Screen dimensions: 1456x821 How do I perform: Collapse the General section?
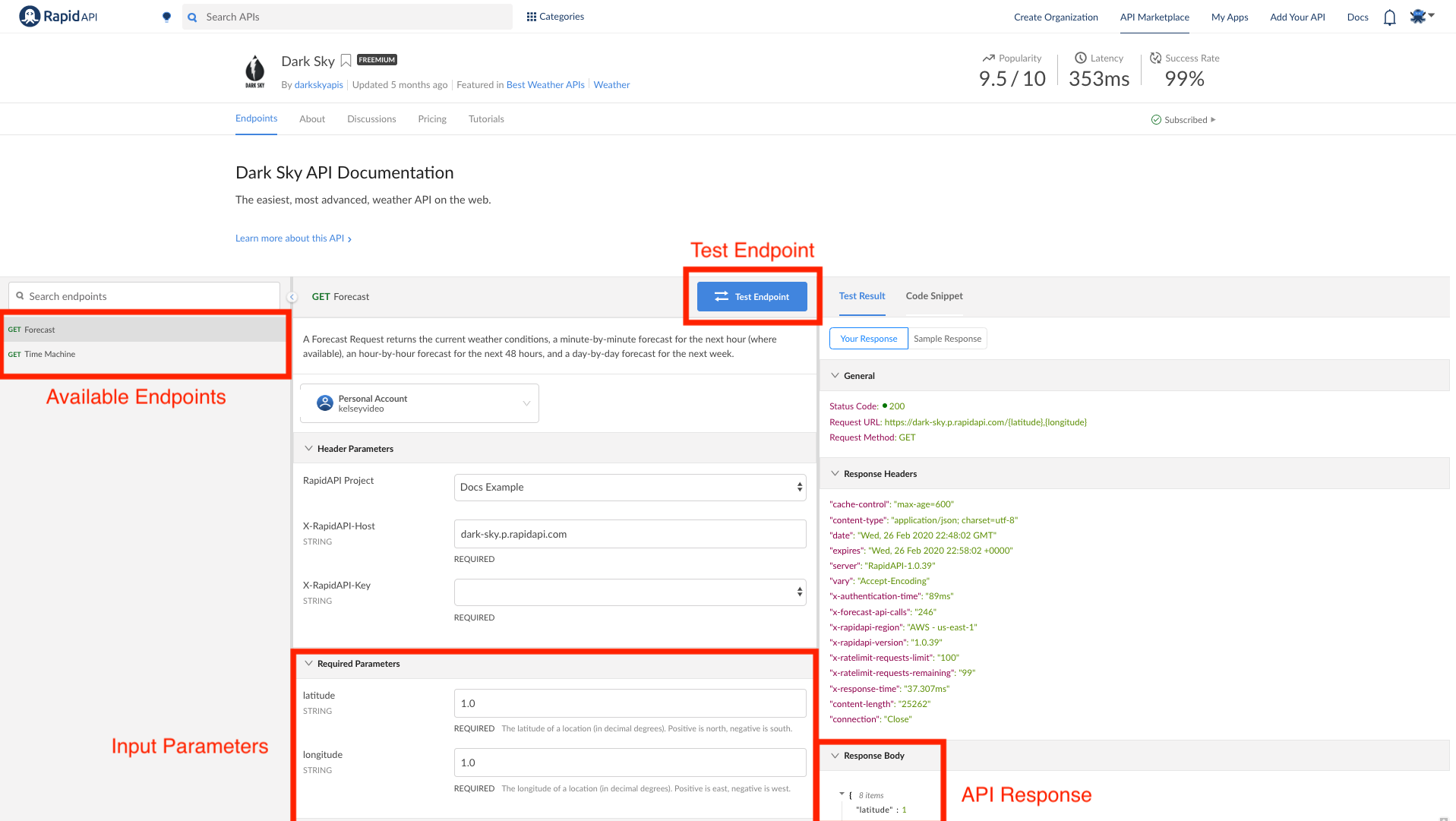[x=835, y=376]
